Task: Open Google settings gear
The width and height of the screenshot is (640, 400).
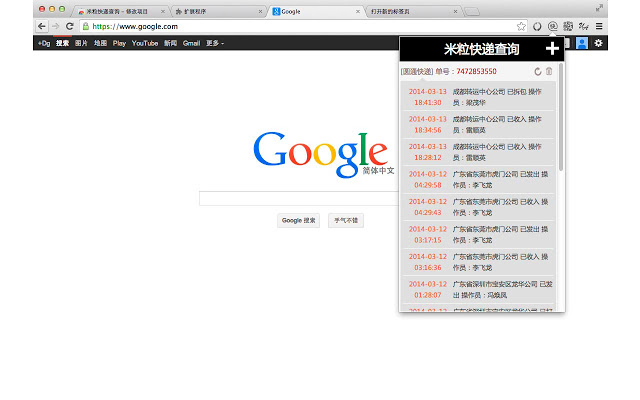Action: tap(598, 43)
